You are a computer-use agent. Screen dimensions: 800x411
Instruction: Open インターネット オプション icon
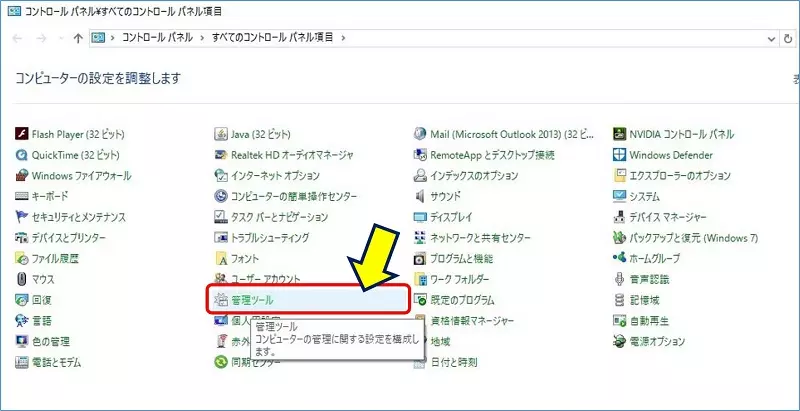point(220,175)
